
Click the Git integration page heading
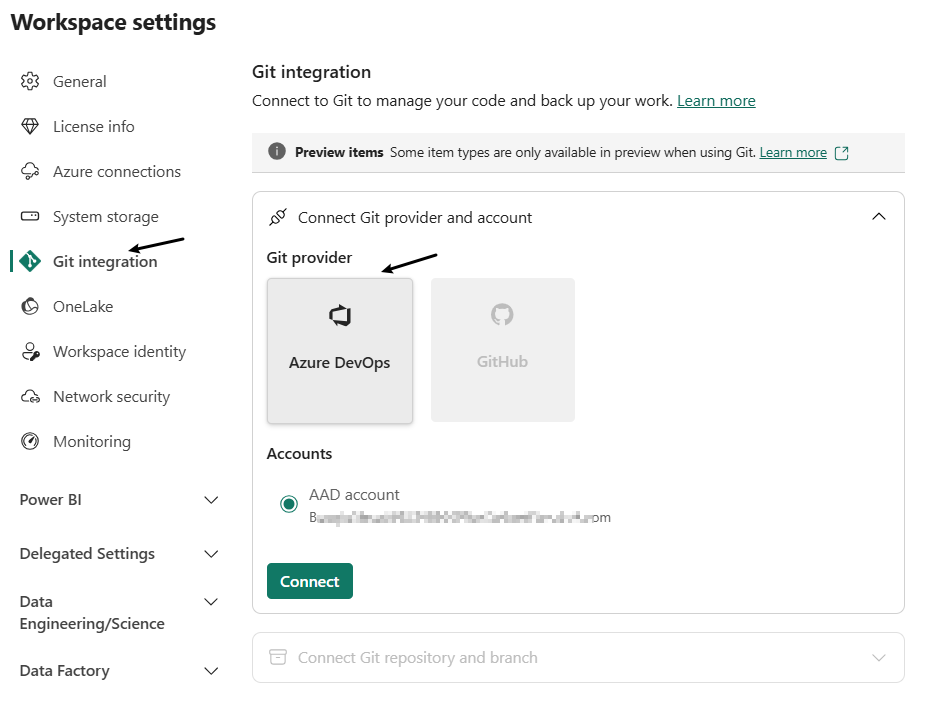click(x=311, y=72)
